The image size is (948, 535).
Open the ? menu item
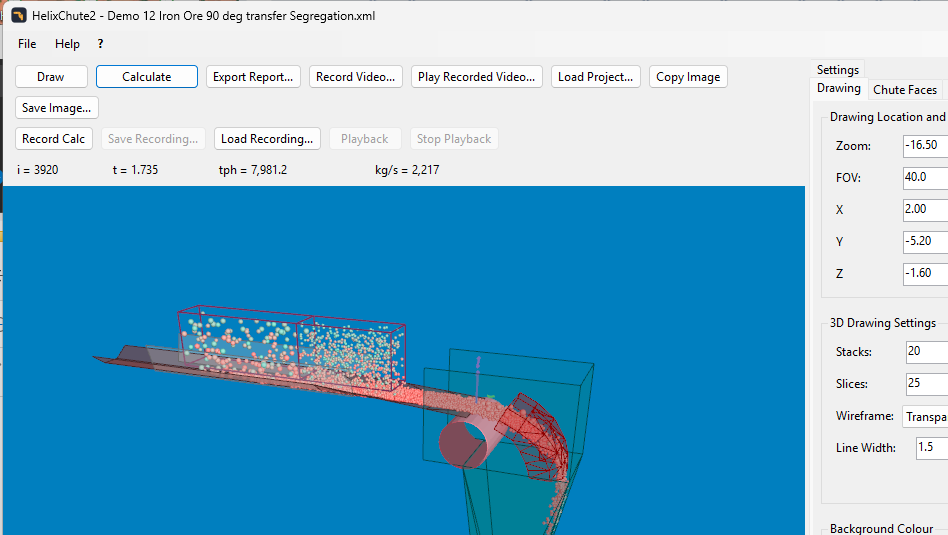point(100,44)
